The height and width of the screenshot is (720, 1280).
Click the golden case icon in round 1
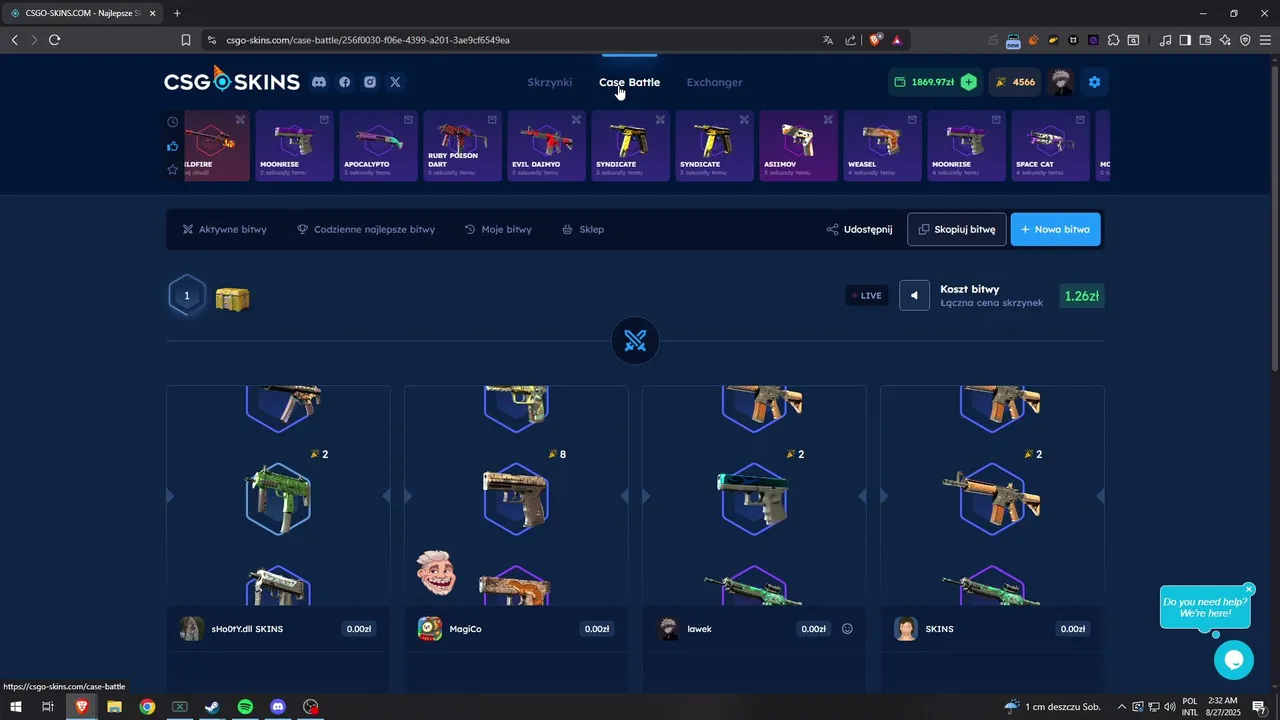[233, 297]
